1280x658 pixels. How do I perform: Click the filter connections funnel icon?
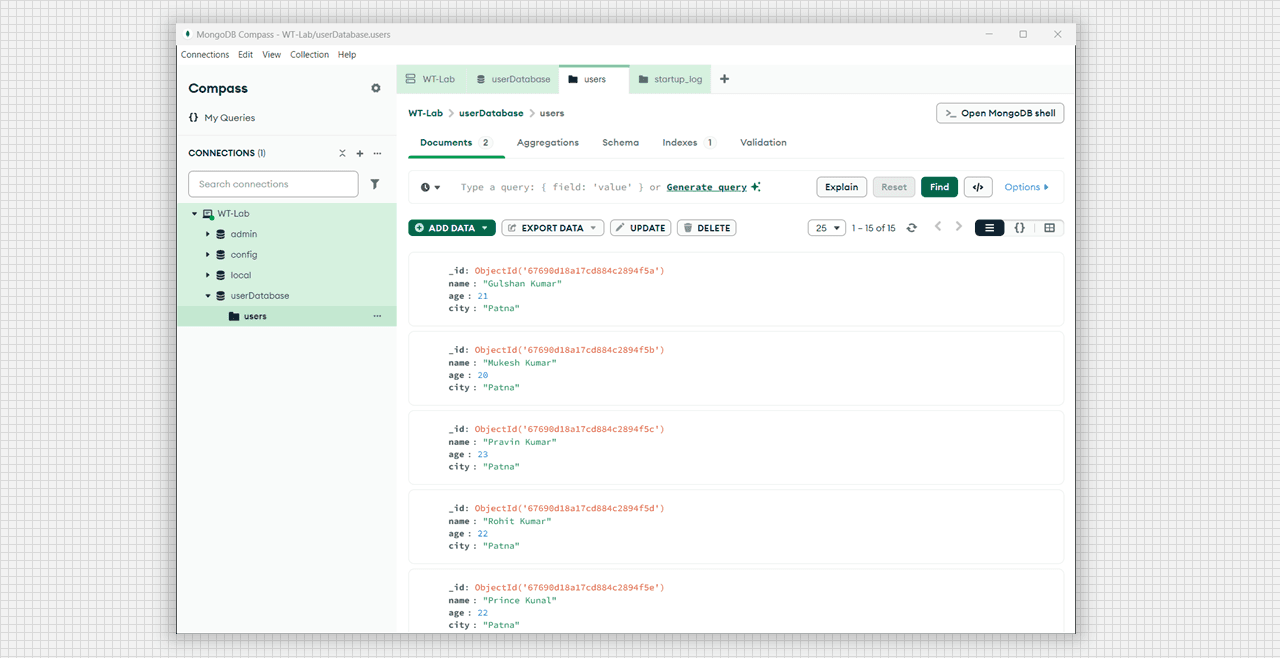click(375, 184)
